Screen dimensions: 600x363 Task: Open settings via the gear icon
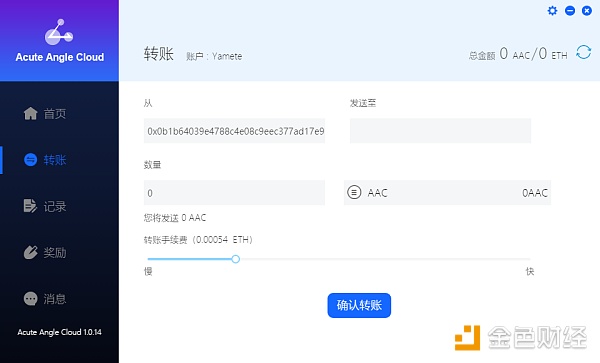point(552,11)
